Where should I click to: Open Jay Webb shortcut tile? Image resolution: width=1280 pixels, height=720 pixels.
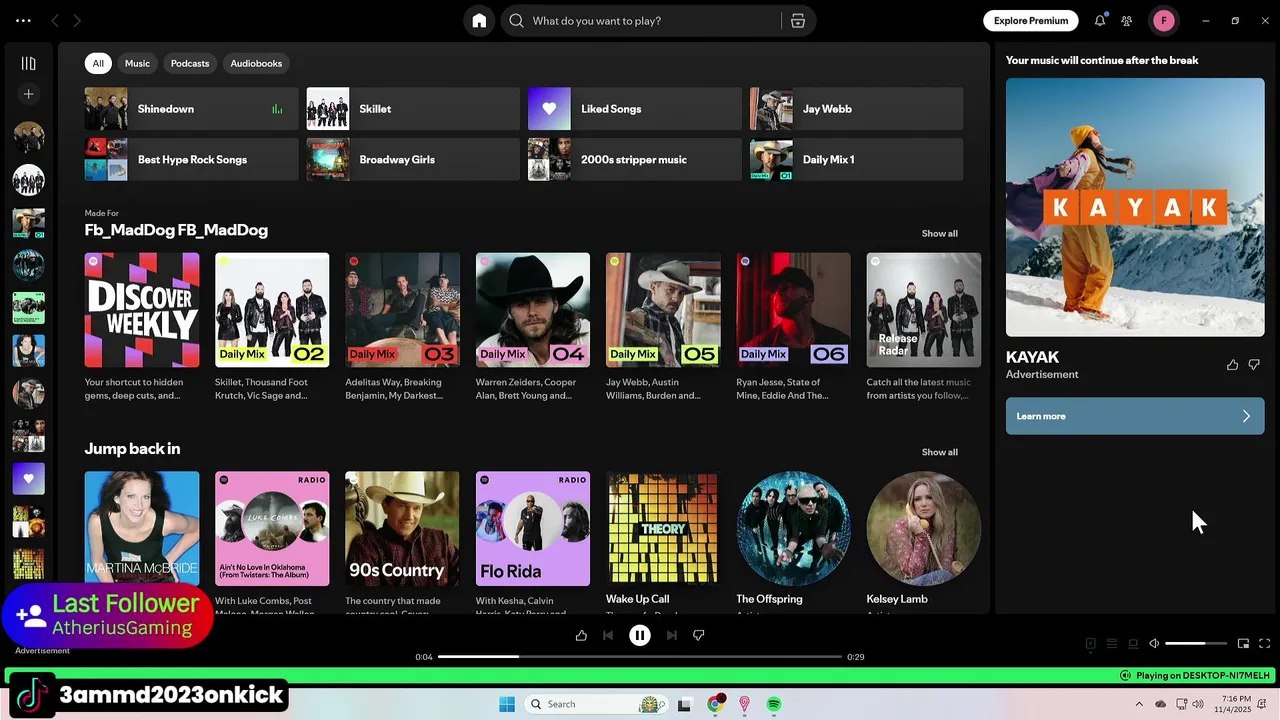(856, 109)
